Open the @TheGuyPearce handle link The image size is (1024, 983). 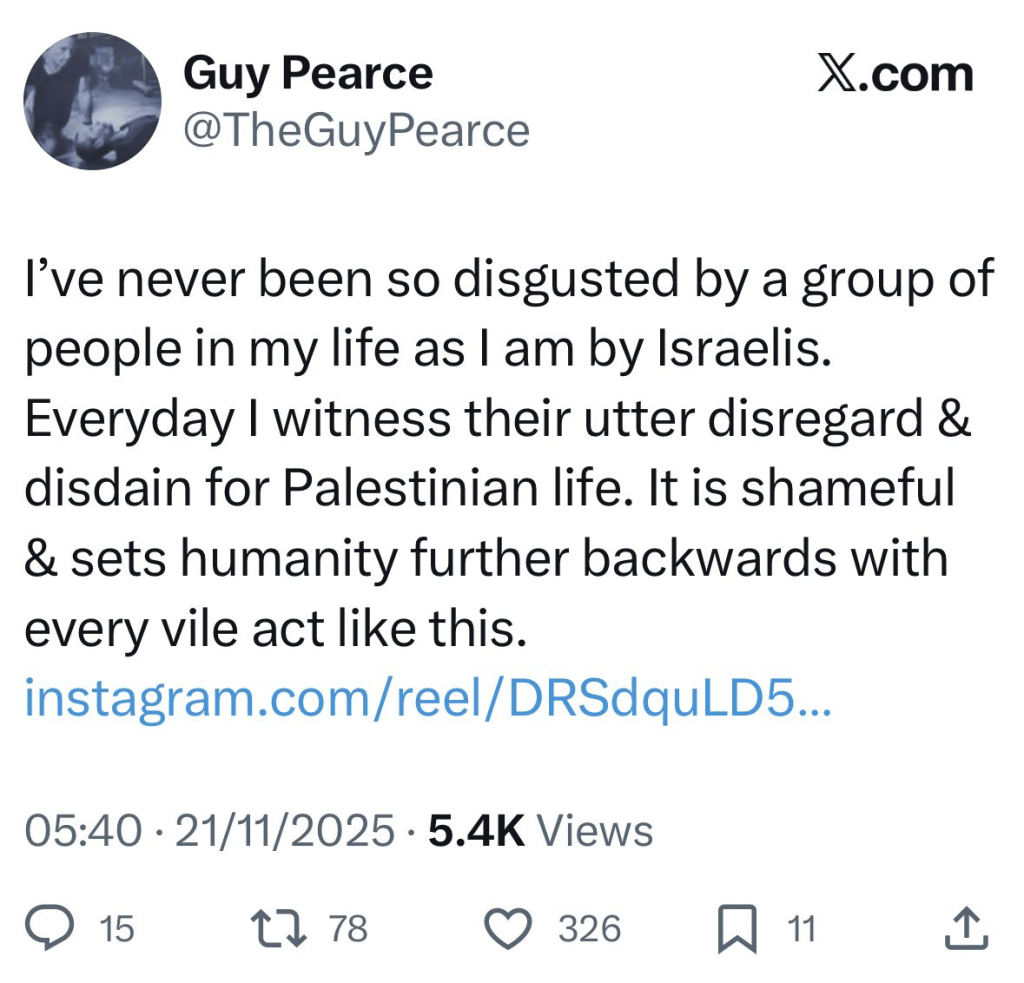[356, 130]
